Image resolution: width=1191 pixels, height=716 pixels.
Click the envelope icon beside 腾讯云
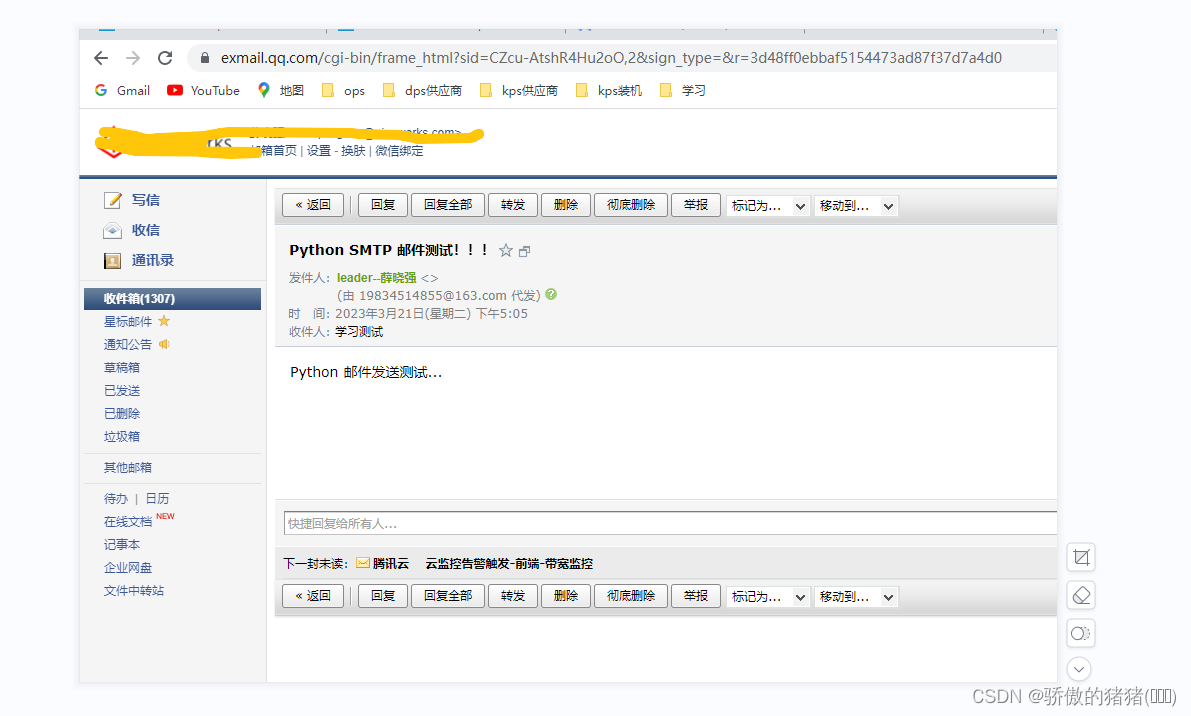(x=362, y=563)
